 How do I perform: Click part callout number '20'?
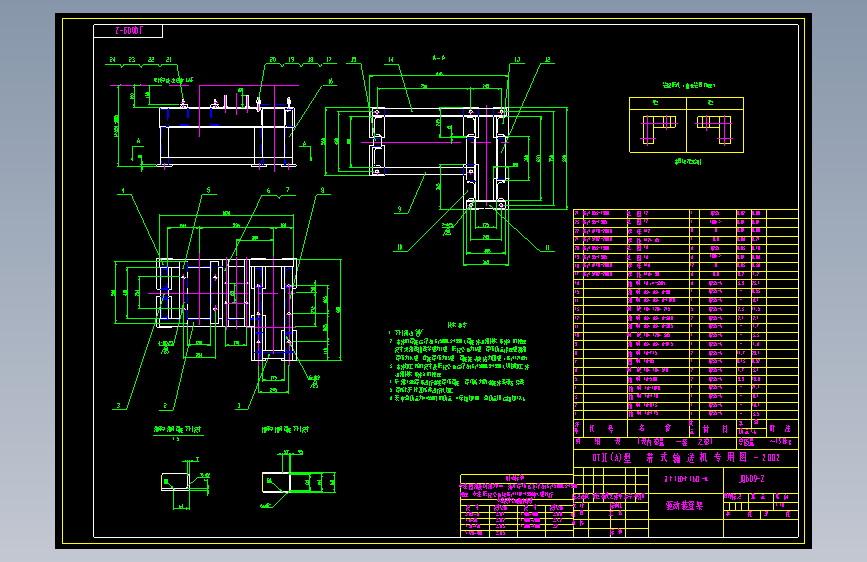click(x=273, y=59)
